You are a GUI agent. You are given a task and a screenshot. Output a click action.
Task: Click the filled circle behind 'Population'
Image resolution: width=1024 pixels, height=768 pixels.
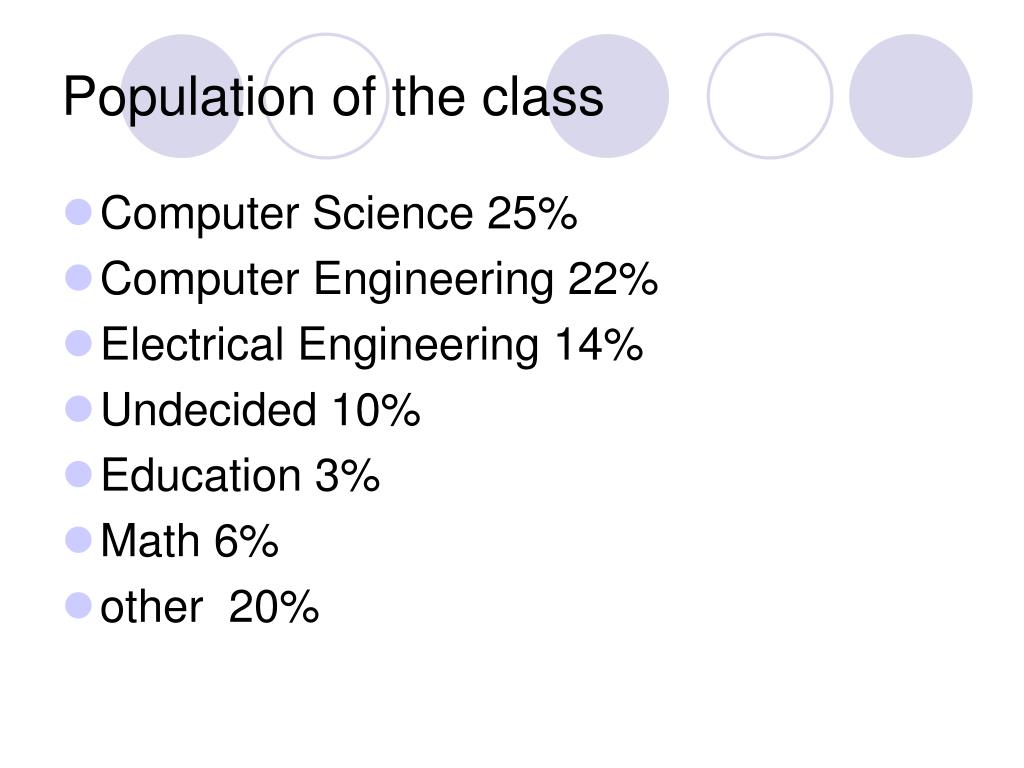[x=182, y=96]
